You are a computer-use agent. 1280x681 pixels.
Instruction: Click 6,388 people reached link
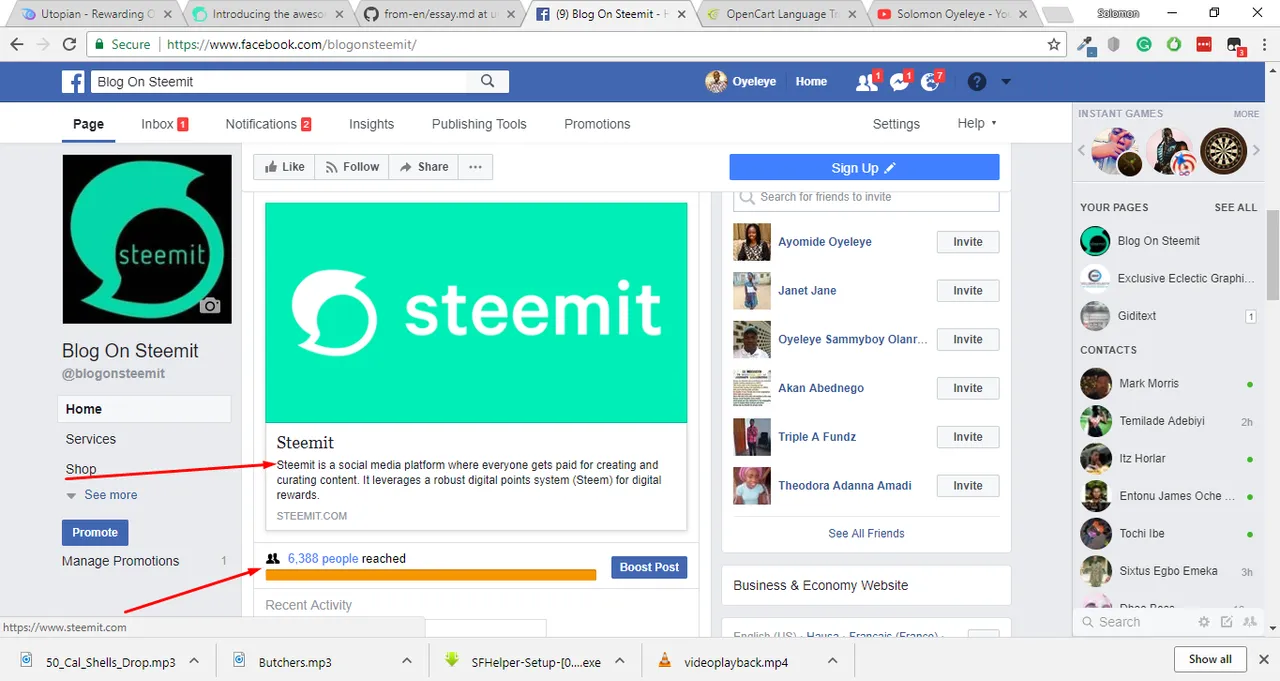323,559
